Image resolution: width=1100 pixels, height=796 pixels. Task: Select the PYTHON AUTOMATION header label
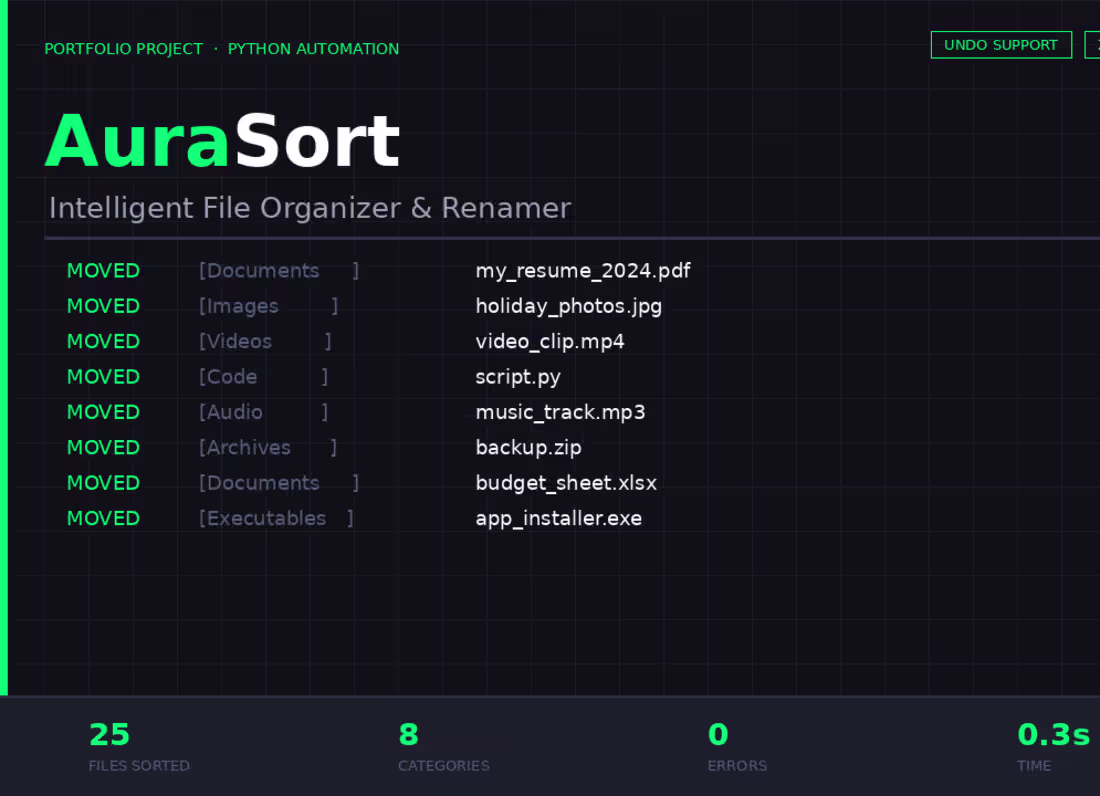point(313,49)
